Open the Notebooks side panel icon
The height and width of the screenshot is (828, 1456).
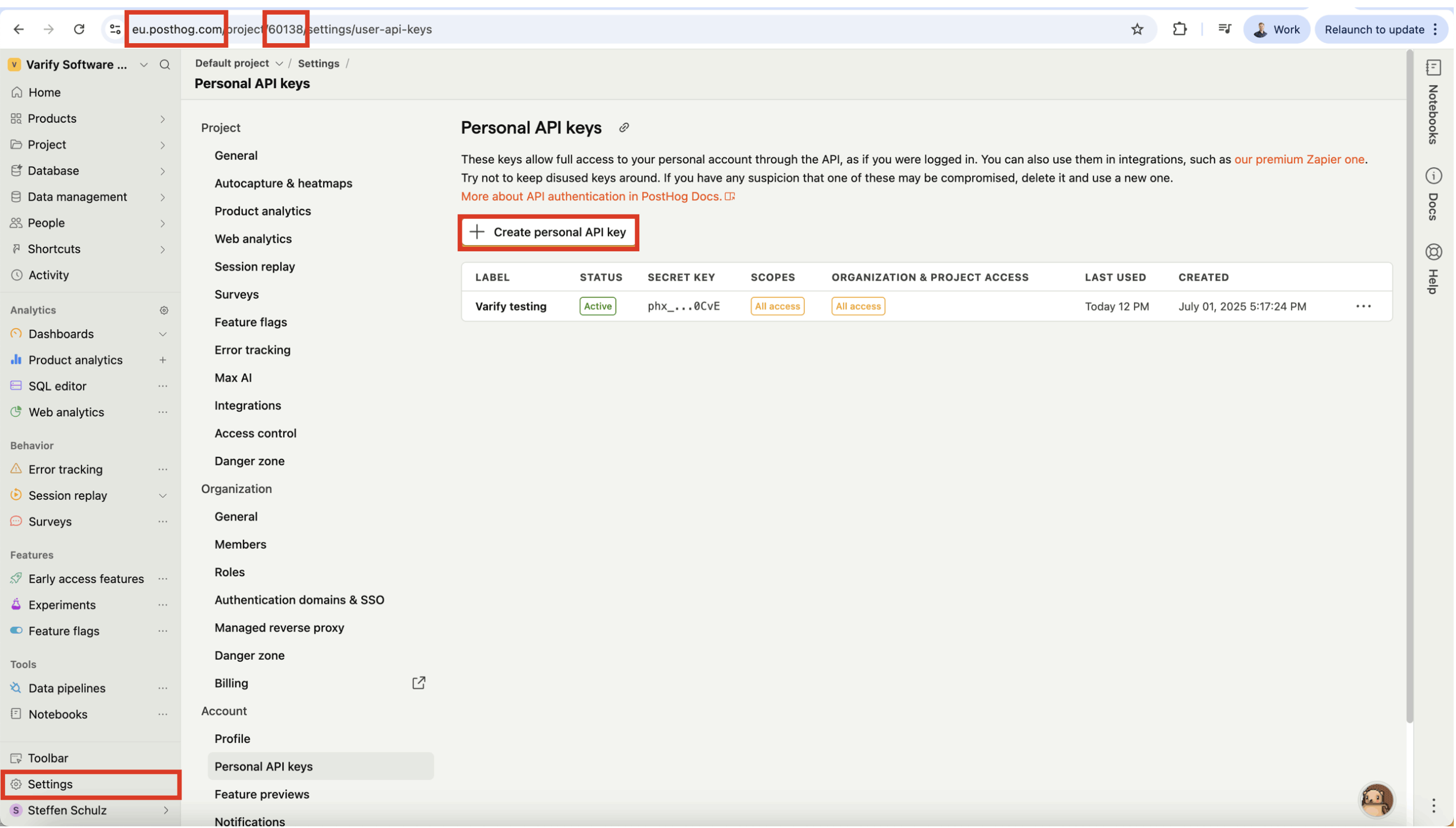1434,68
